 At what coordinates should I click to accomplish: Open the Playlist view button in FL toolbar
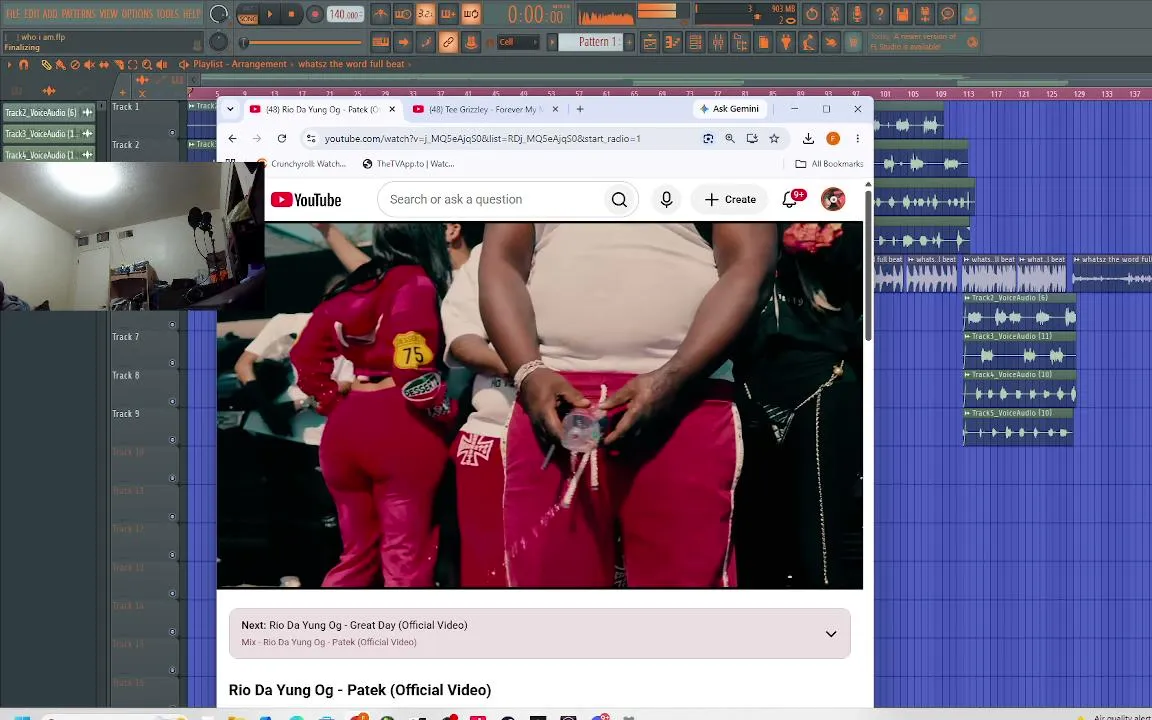[x=650, y=43]
